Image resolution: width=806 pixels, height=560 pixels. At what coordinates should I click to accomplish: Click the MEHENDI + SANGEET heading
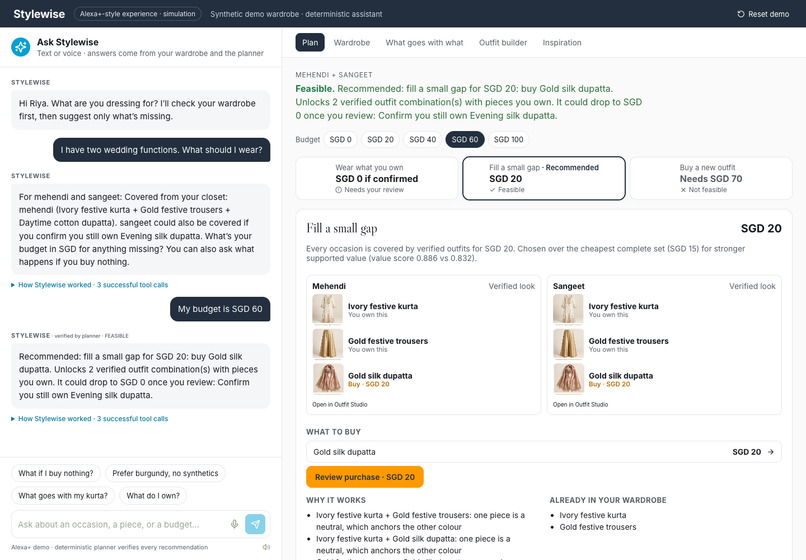click(334, 75)
